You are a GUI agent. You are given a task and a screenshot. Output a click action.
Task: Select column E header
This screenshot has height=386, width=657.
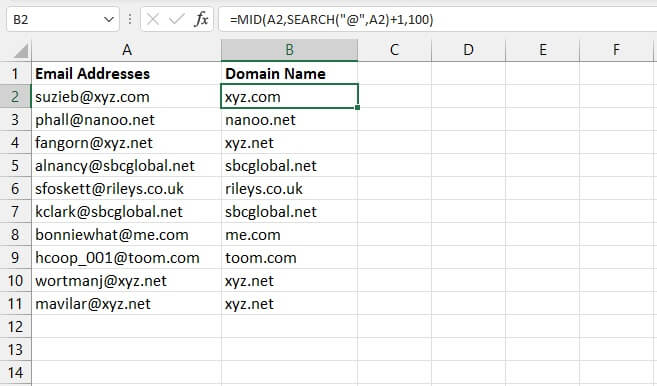pyautogui.click(x=543, y=50)
